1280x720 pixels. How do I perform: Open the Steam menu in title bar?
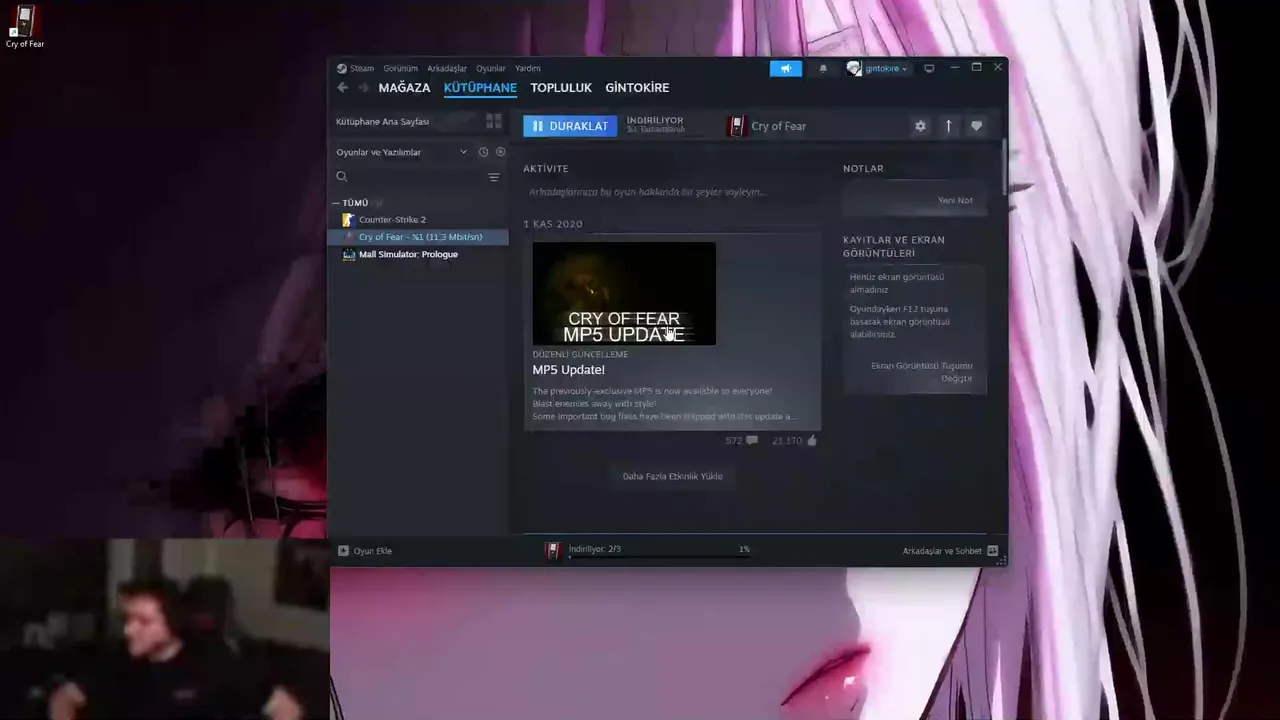(355, 68)
